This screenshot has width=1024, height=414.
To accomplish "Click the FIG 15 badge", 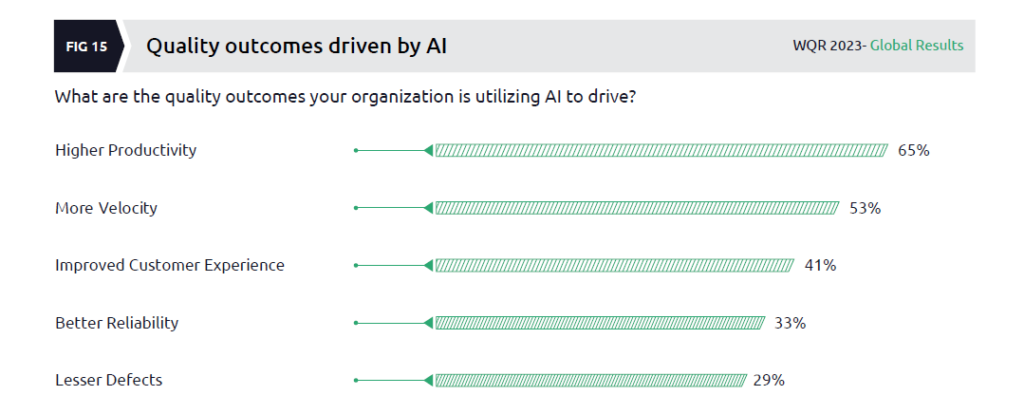I will click(x=86, y=46).
